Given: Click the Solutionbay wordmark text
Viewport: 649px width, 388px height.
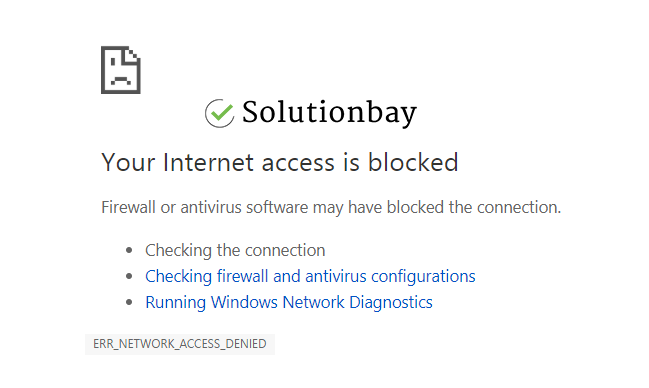Looking at the screenshot, I should point(329,113).
